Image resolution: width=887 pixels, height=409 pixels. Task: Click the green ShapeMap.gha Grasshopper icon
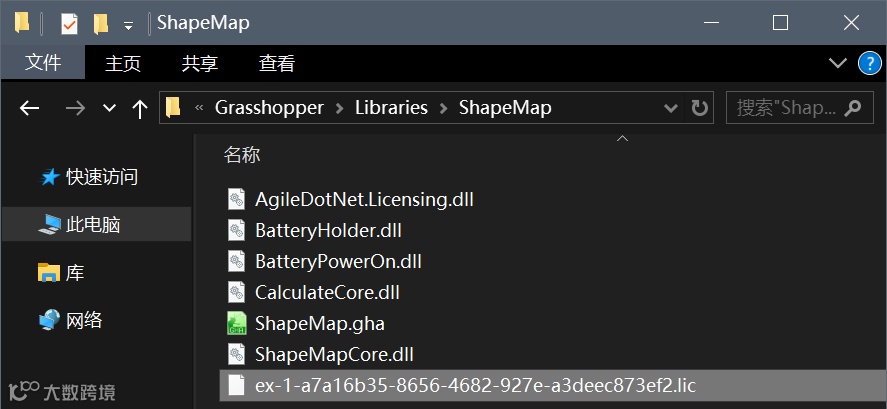coord(236,324)
